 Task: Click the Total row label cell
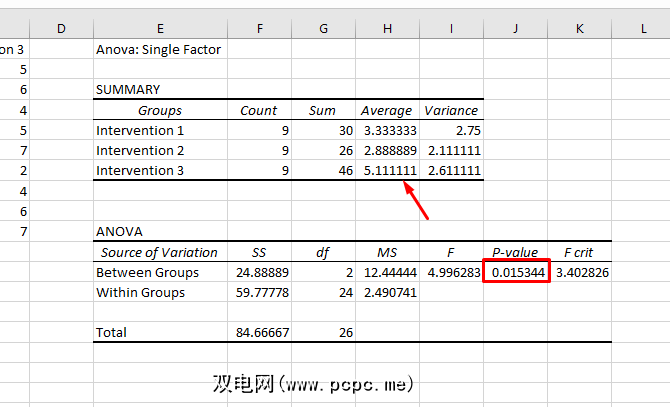pos(160,332)
